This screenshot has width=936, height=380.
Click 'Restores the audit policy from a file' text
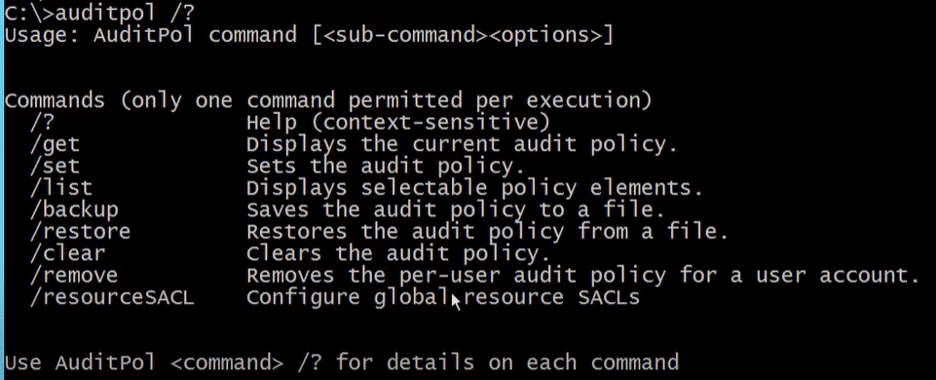(x=487, y=231)
